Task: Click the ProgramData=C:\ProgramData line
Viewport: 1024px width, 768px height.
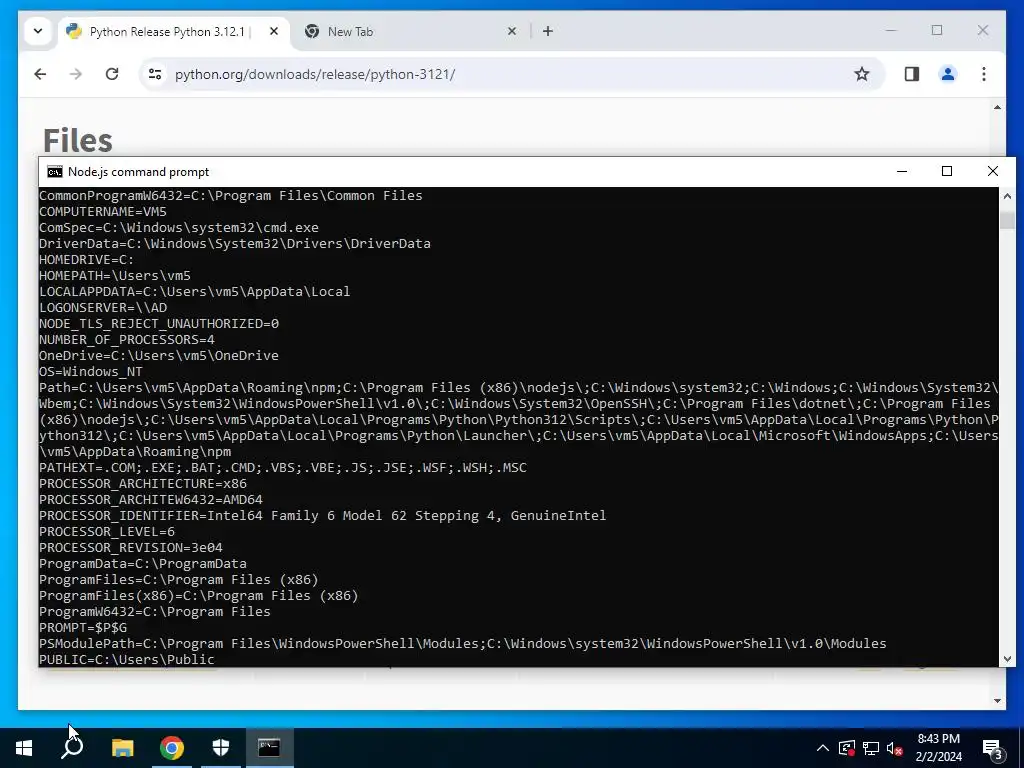Action: coord(143,564)
